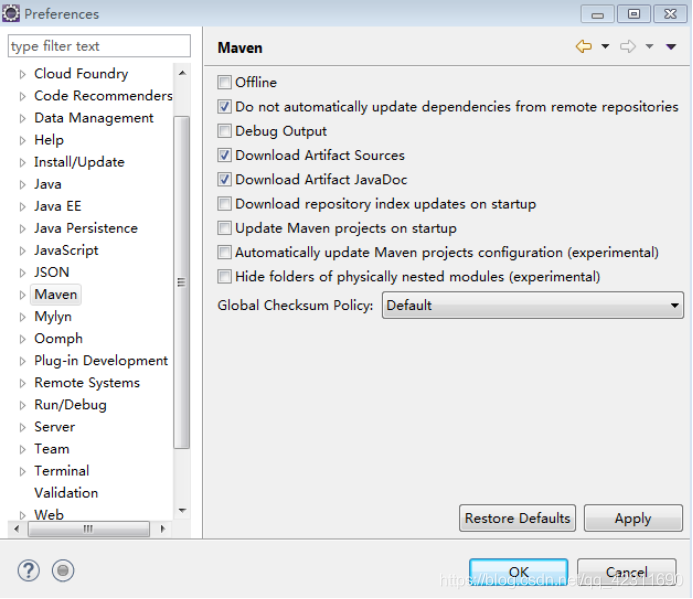
Task: Check Automatically update Maven projects configuration
Action: [x=225, y=252]
